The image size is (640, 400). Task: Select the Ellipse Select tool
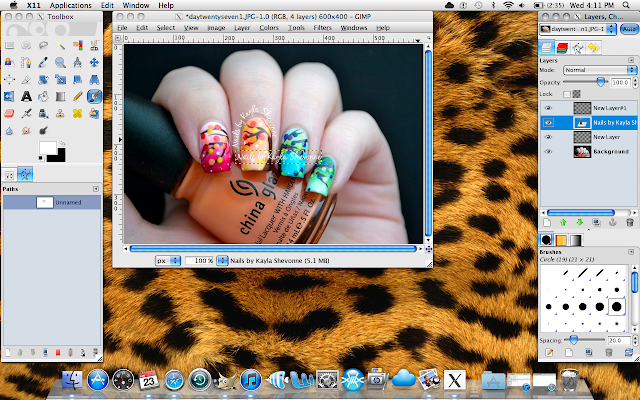(26, 45)
